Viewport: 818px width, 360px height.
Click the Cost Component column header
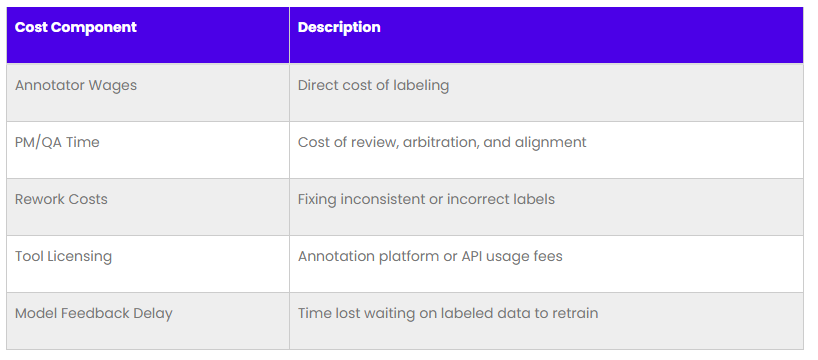148,35
